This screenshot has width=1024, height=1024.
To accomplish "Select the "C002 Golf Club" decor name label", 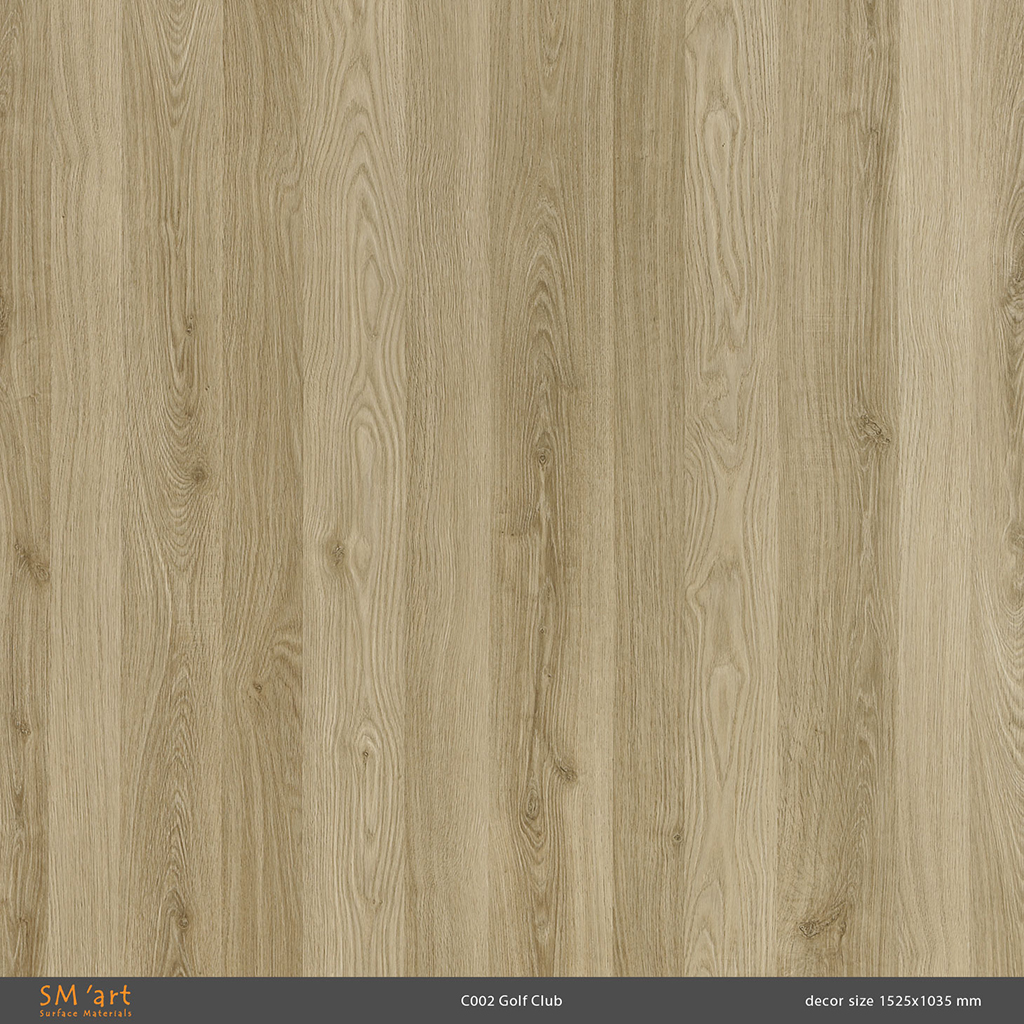I will (511, 1001).
